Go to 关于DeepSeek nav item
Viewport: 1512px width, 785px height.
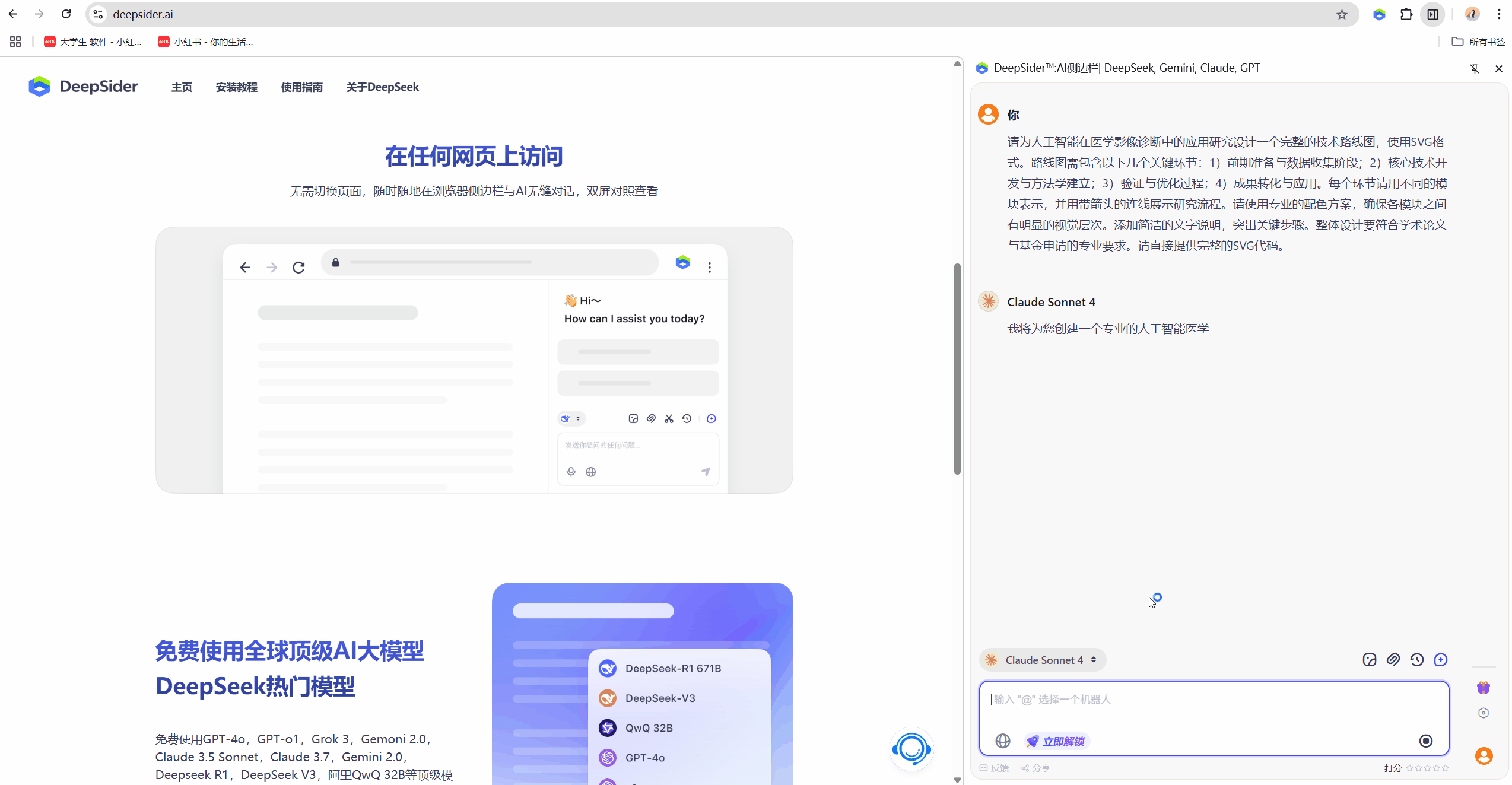382,87
